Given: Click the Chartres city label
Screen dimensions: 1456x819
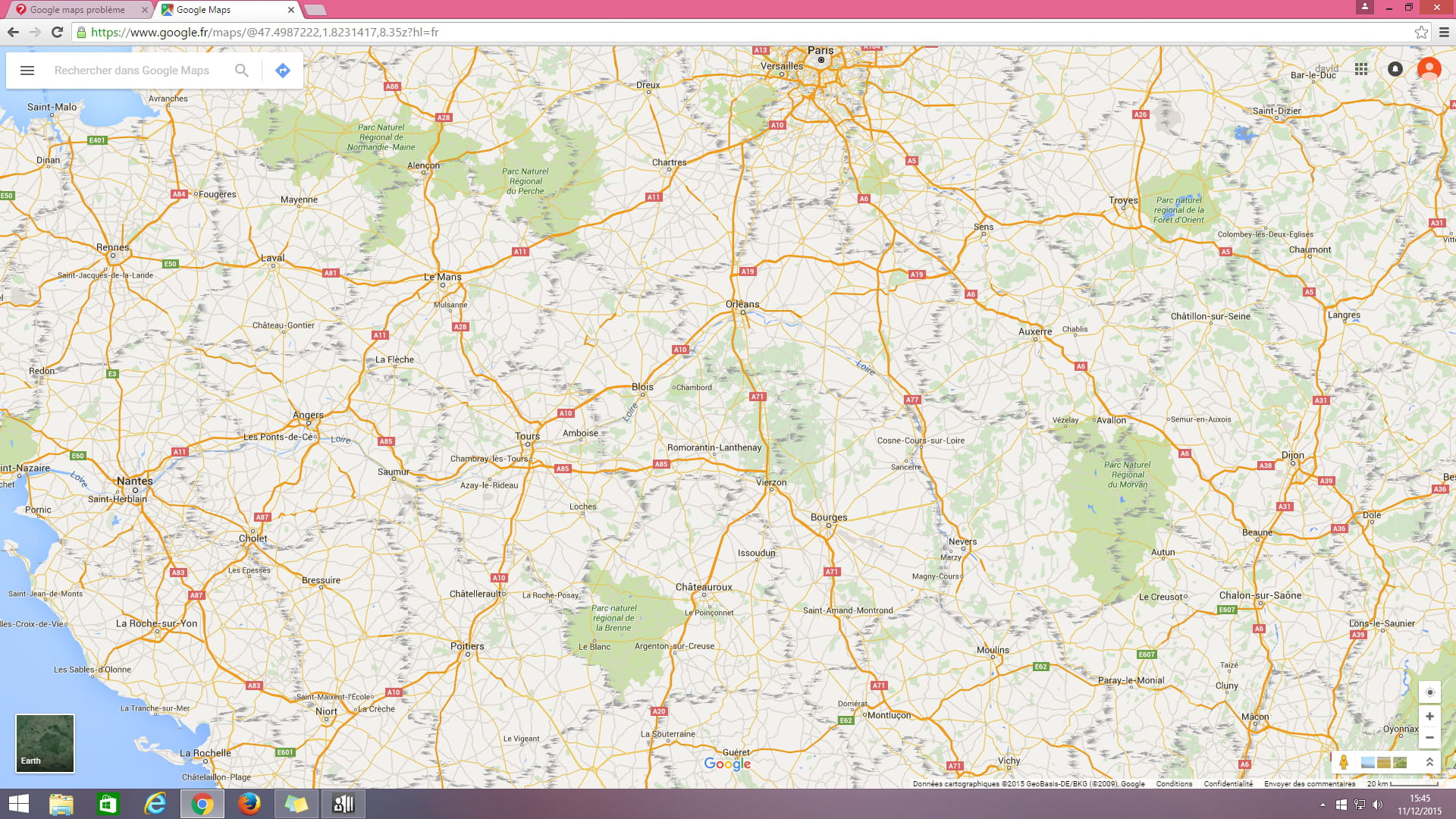Looking at the screenshot, I should click(669, 162).
